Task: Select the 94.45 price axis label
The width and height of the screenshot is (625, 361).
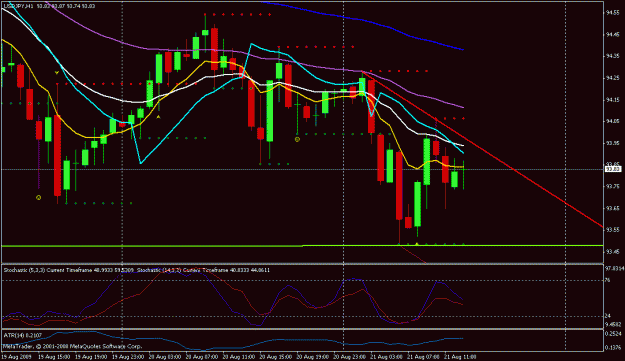Action: coord(612,35)
